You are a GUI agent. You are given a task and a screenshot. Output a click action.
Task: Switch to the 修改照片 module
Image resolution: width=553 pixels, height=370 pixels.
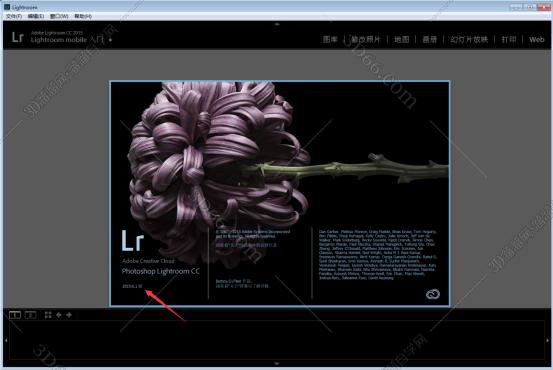click(366, 40)
